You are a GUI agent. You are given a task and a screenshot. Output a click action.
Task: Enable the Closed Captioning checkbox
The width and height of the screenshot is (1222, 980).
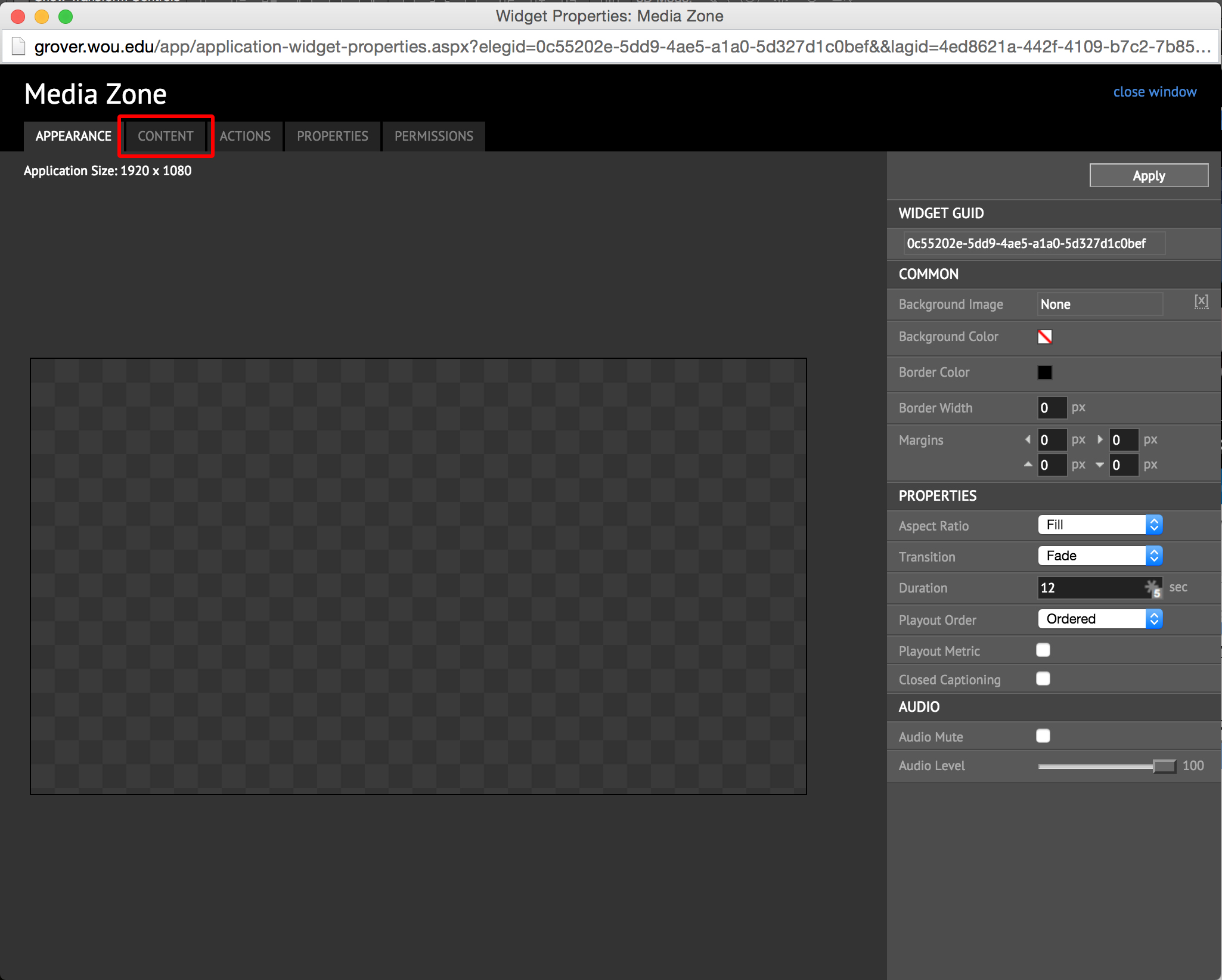[x=1044, y=680]
